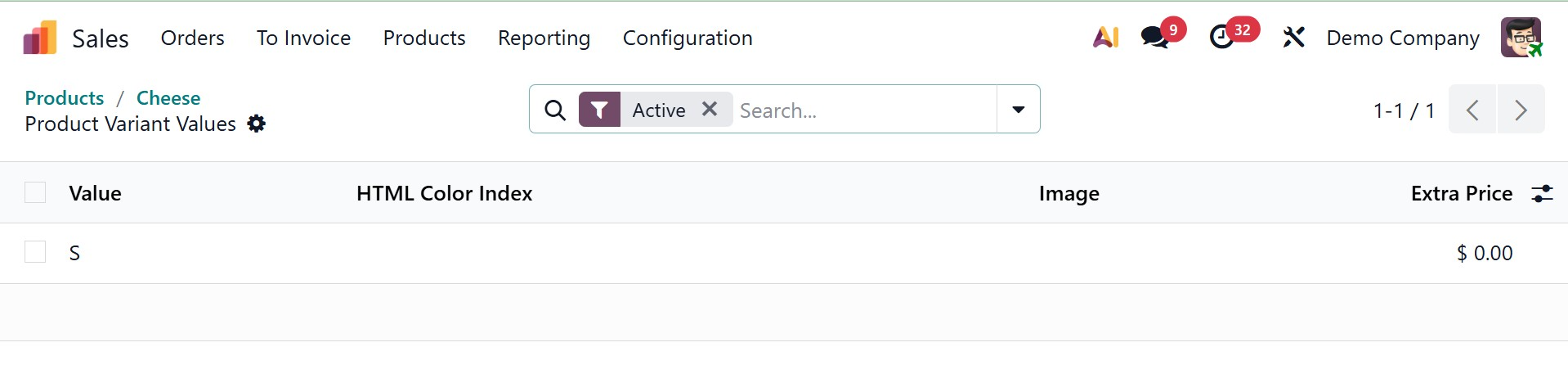
Task: Open the optional columns adjust icon
Action: click(x=1541, y=193)
